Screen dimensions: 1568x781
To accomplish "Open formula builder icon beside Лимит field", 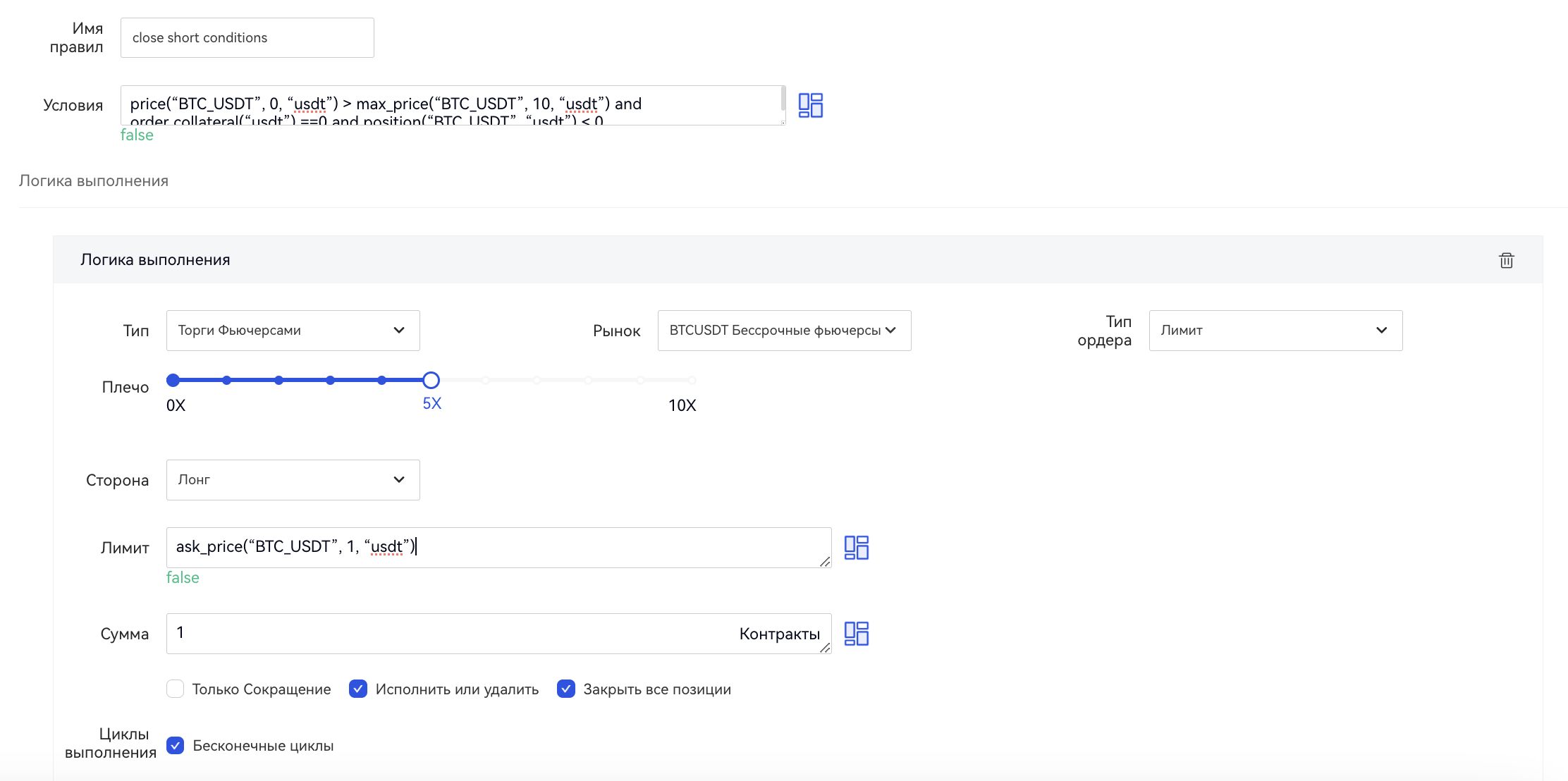I will [x=856, y=548].
